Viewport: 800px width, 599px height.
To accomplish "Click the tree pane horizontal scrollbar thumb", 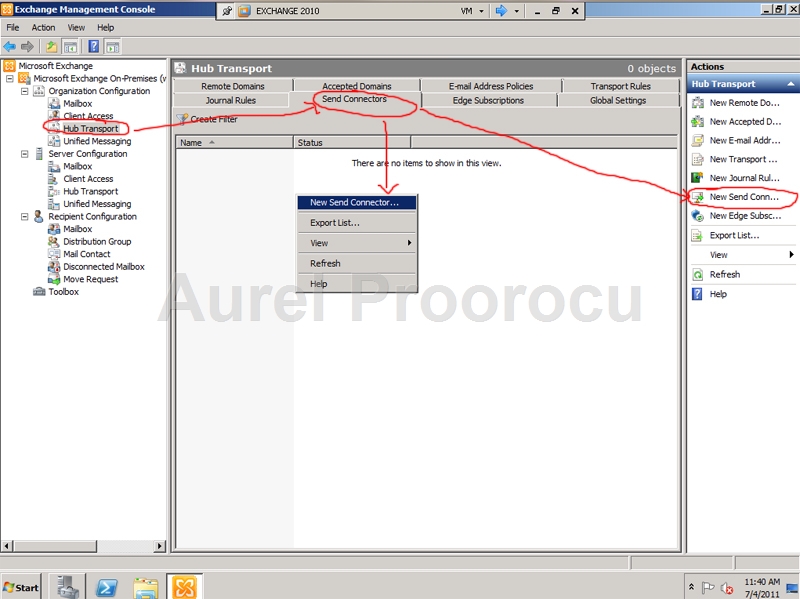I will (x=55, y=546).
